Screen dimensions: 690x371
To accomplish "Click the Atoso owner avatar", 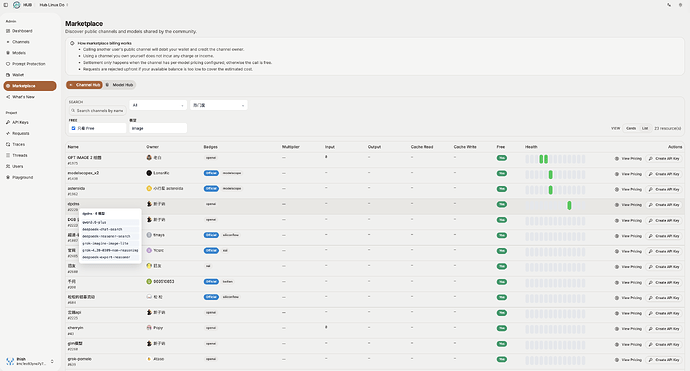I will click(149, 359).
